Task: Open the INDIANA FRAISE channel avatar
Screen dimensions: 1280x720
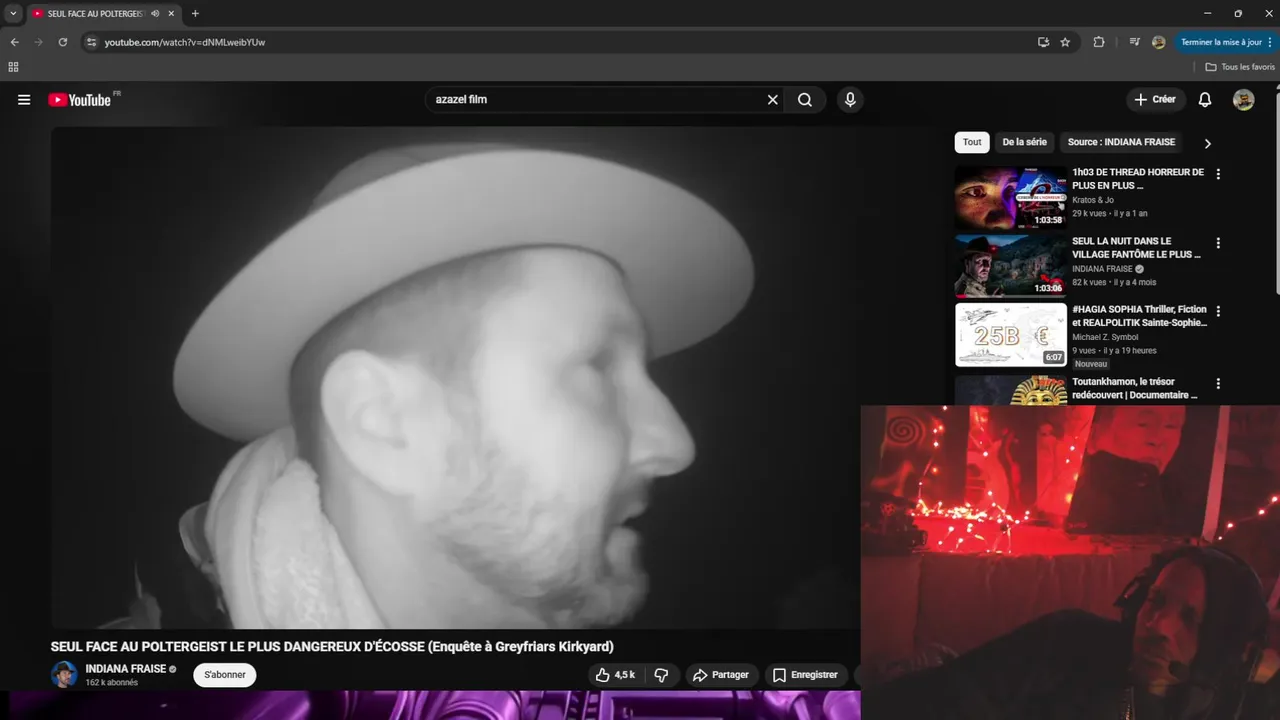Action: click(64, 674)
